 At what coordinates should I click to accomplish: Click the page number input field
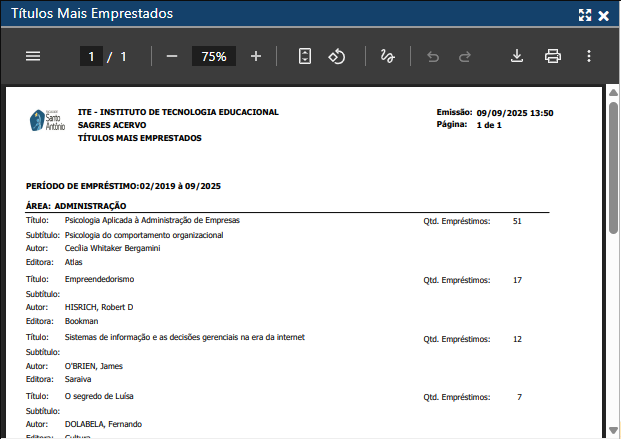click(91, 57)
